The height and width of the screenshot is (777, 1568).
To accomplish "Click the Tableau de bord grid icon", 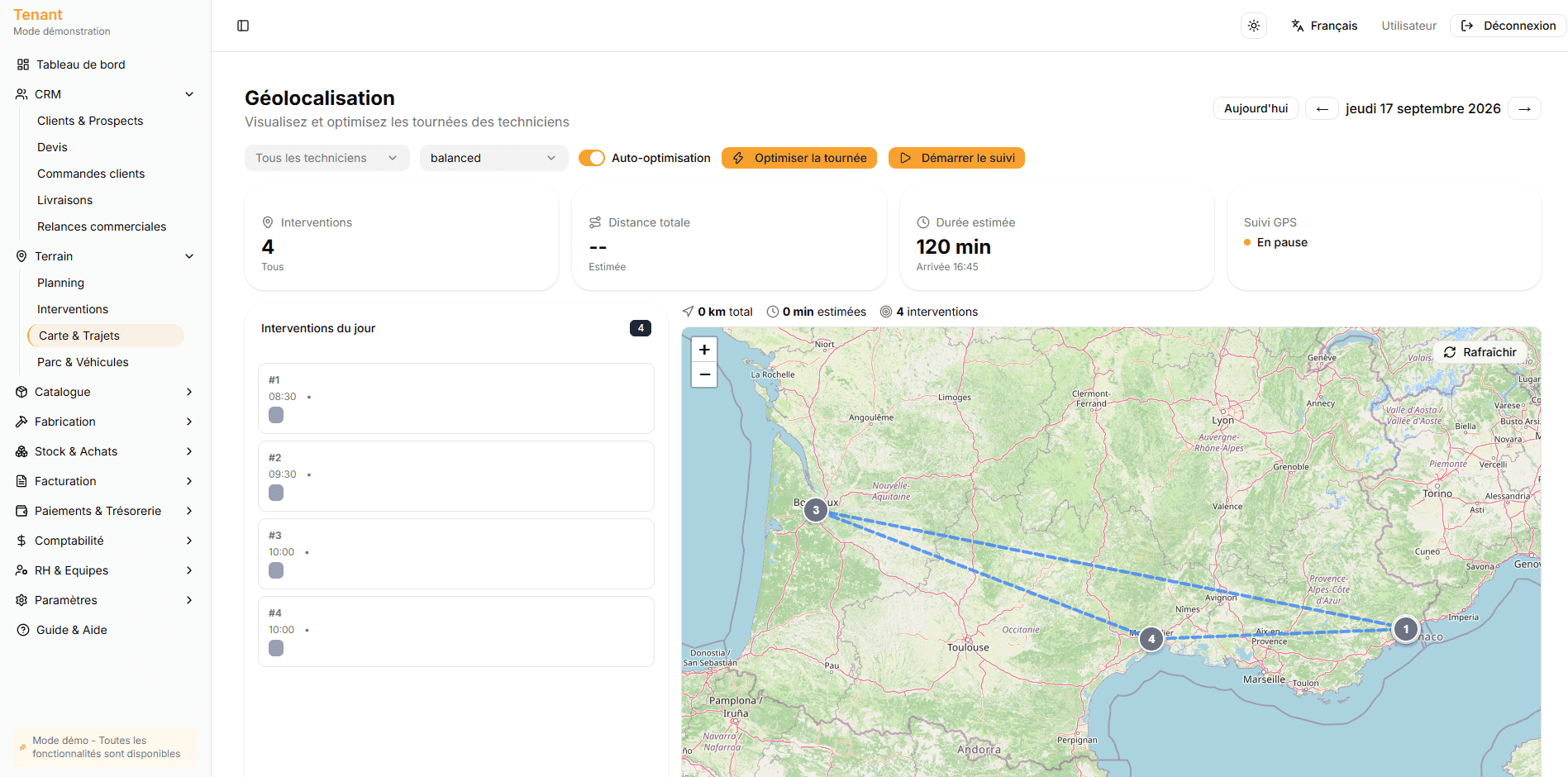I will (x=23, y=64).
